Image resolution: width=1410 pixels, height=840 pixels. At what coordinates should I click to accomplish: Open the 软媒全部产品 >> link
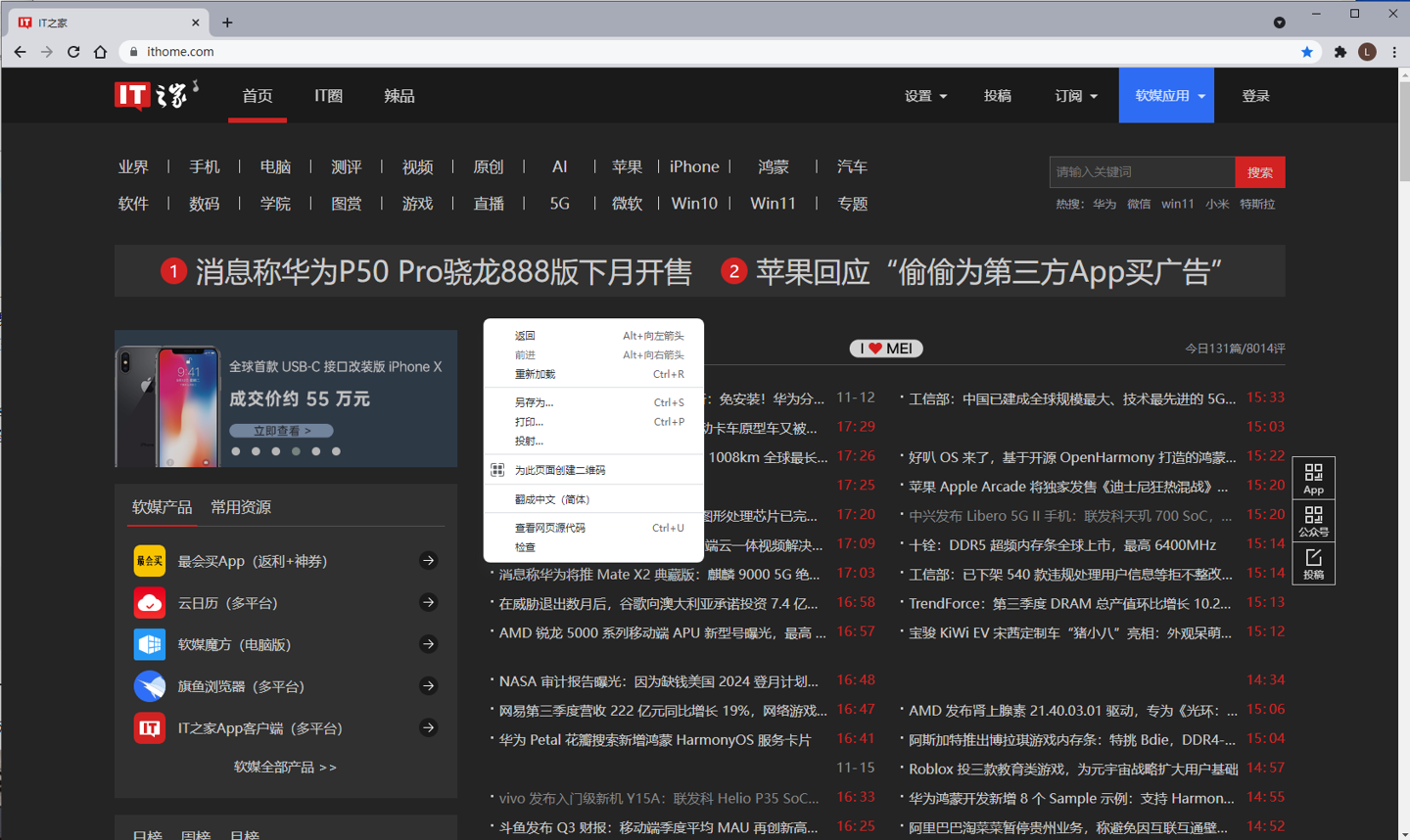click(285, 767)
